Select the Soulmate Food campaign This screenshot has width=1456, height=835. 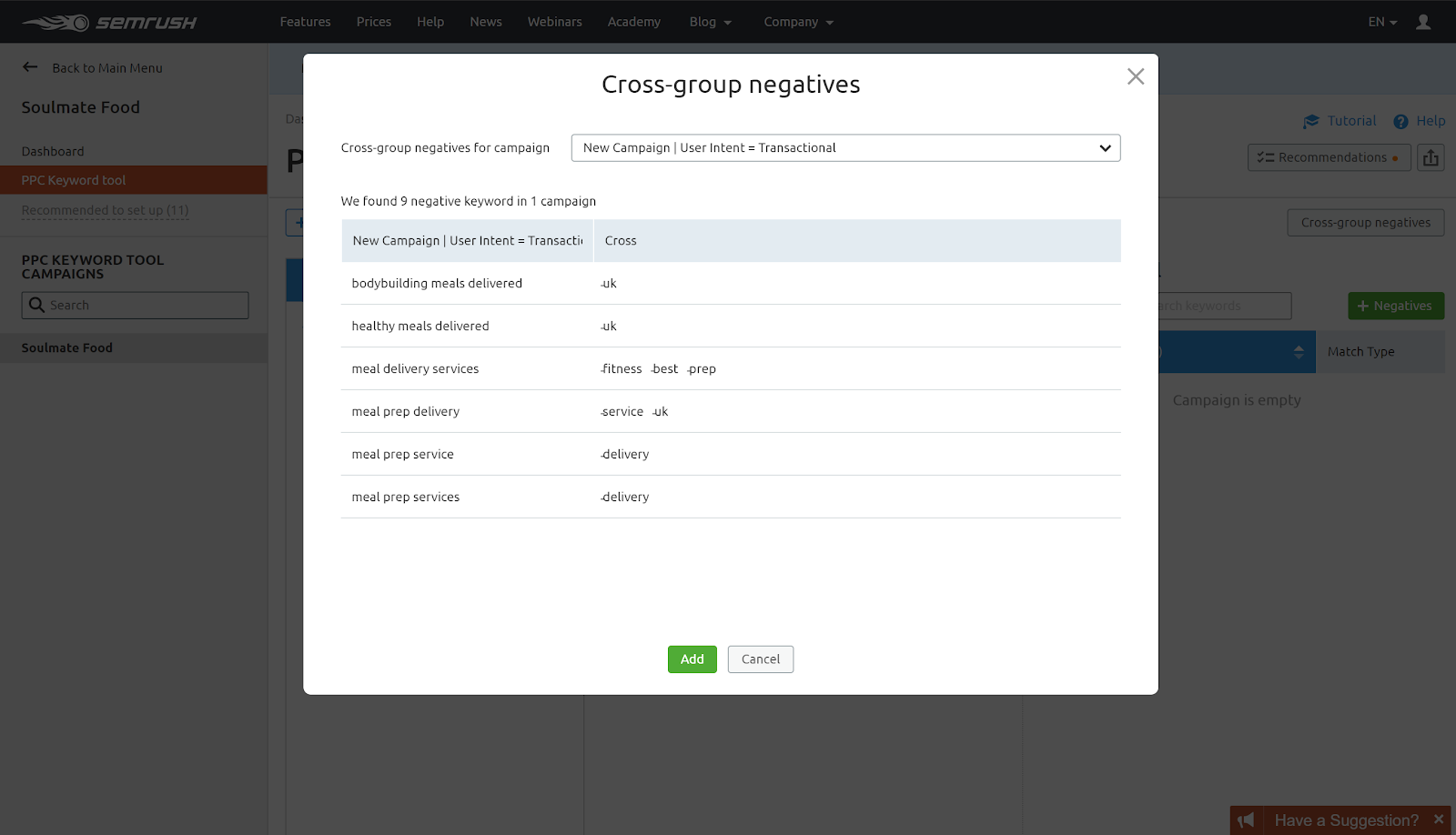pyautogui.click(x=134, y=347)
